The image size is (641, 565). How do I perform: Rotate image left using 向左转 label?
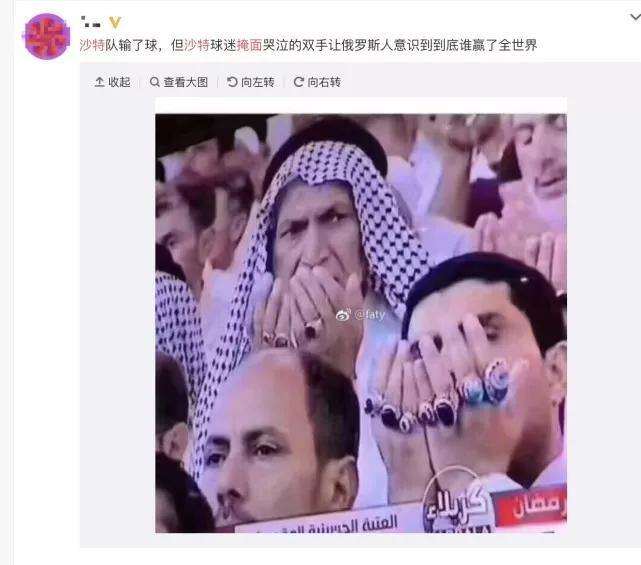(258, 82)
